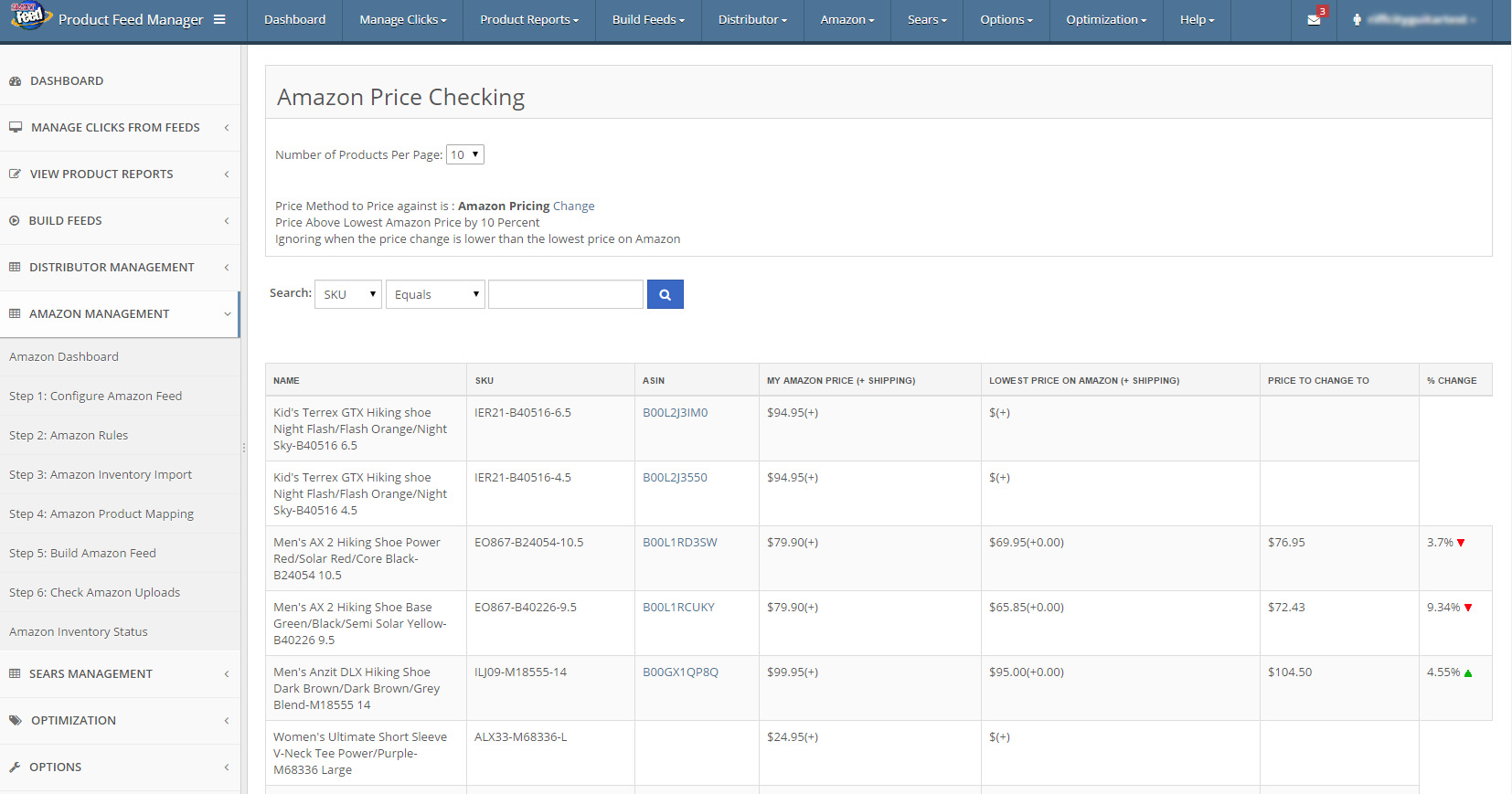Viewport: 1512px width, 794px height.
Task: Click the Build Feeds circle icon
Action: 15,221
